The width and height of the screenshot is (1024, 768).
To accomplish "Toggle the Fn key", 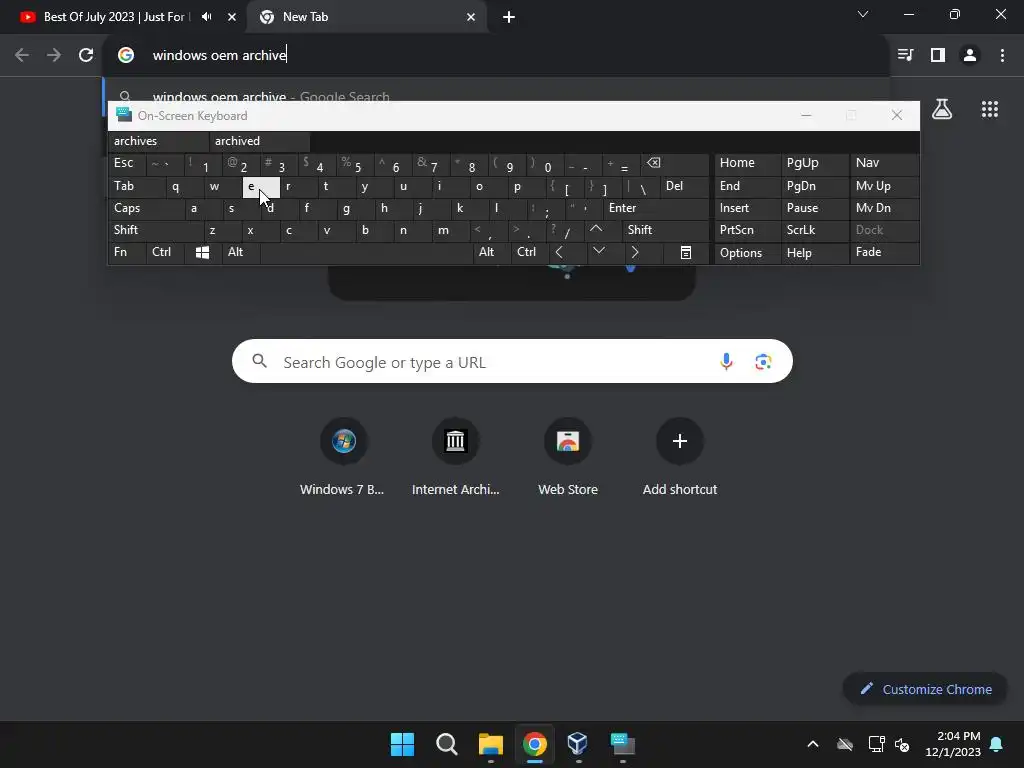I will (127, 252).
